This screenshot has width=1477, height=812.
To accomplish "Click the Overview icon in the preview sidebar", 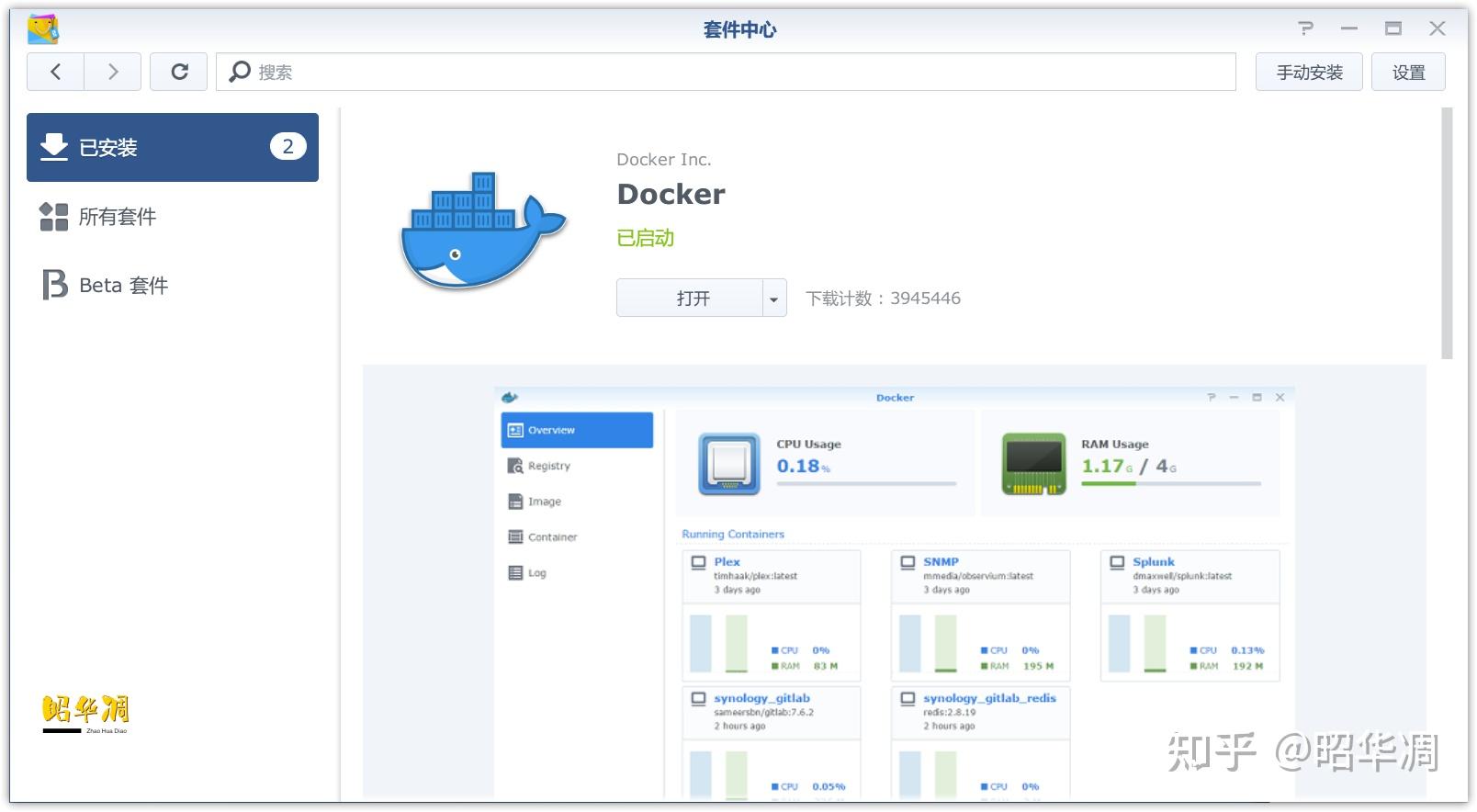I will click(515, 430).
